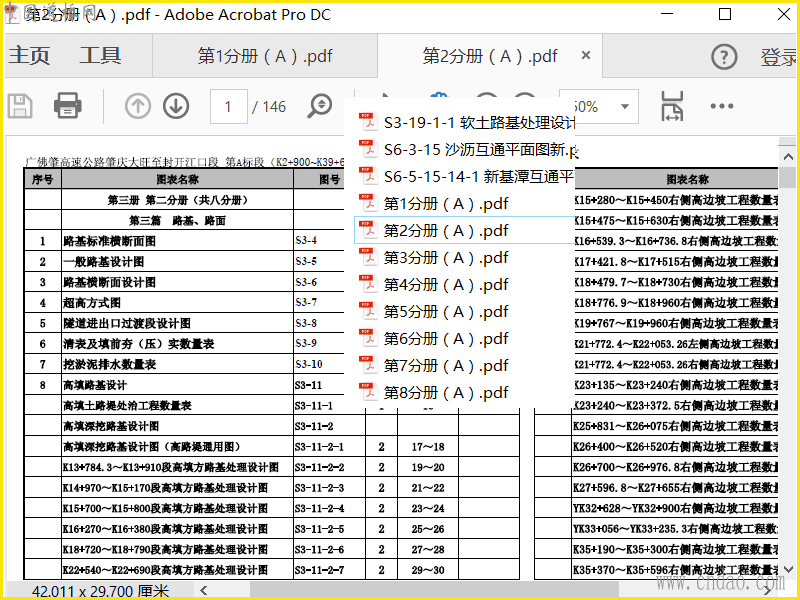Click the Save floppy disk icon
800x600 pixels.
(20, 107)
